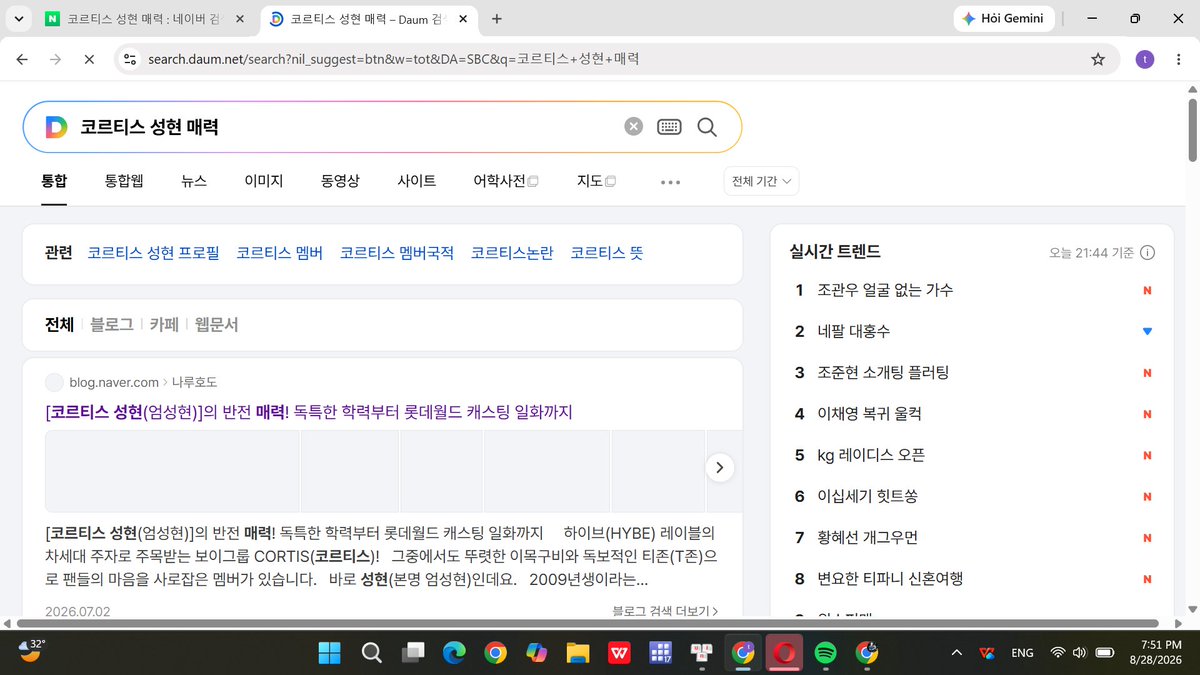The width and height of the screenshot is (1200, 675).
Task: Filter results by 블로그
Action: [112, 324]
